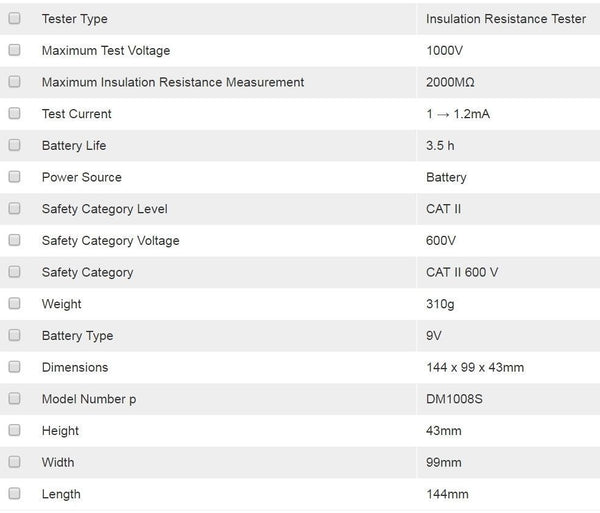Check the Length checkbox

tap(14, 494)
